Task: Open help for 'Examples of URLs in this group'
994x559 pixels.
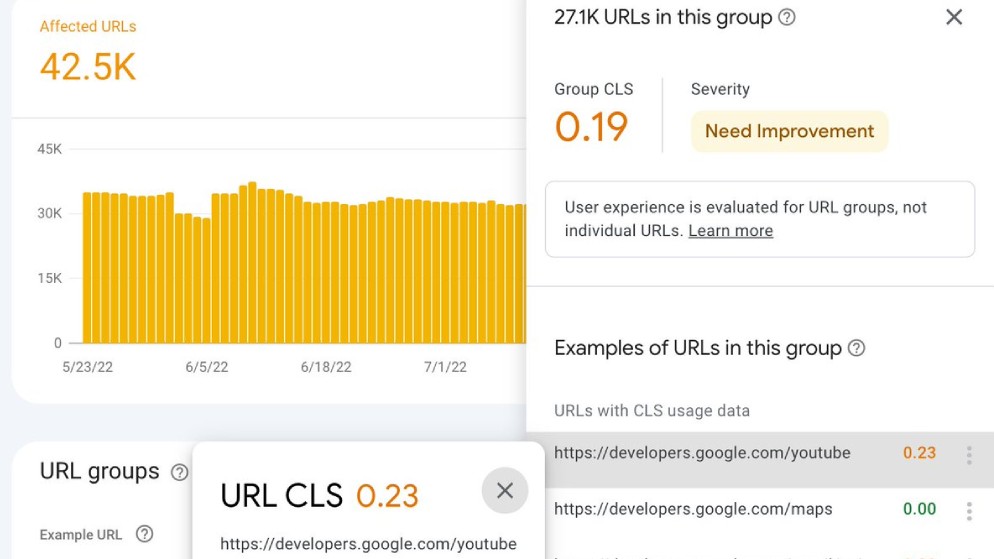Action: (x=856, y=348)
